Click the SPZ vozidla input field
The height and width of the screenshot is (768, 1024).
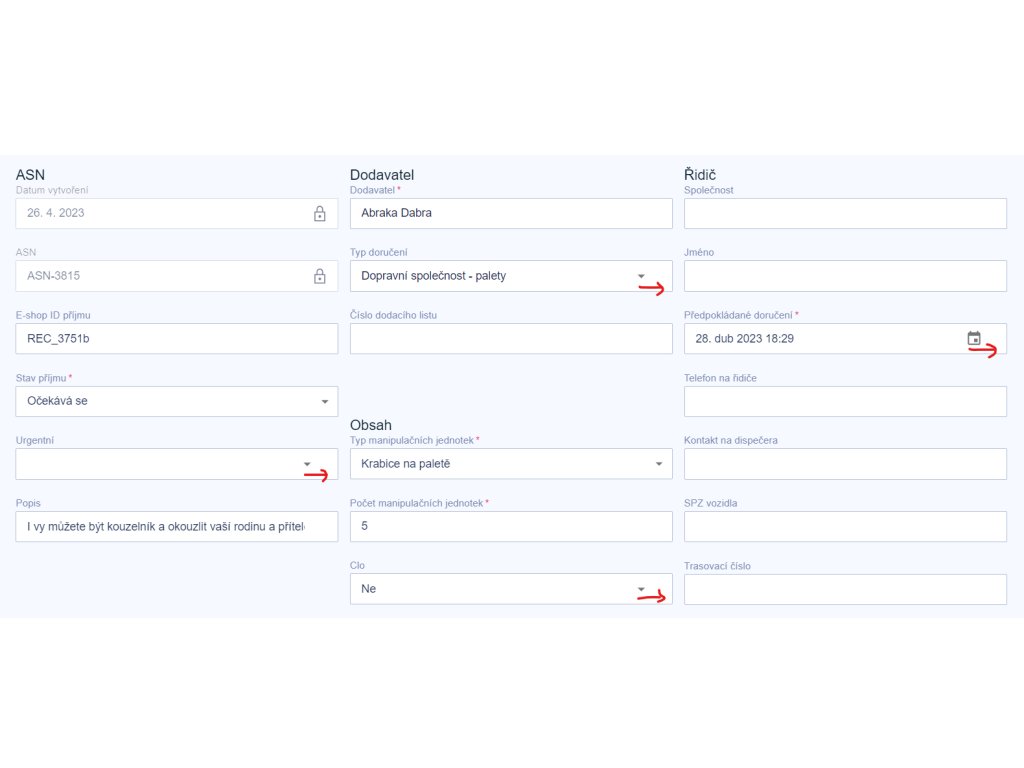pos(846,526)
